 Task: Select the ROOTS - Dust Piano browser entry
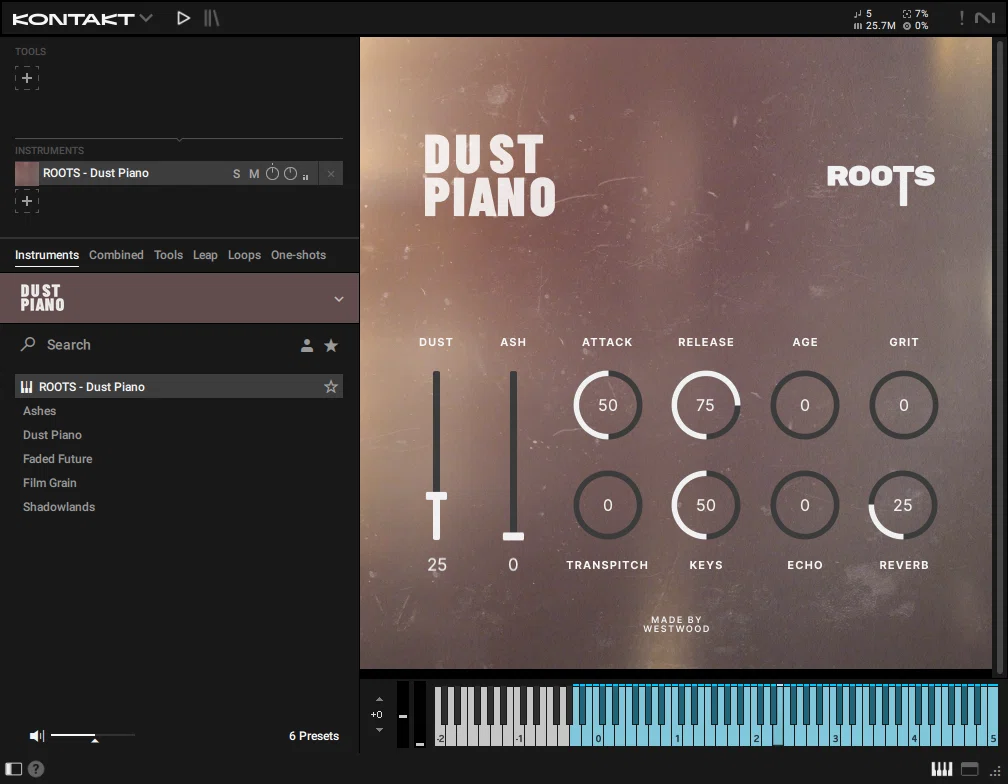(179, 386)
